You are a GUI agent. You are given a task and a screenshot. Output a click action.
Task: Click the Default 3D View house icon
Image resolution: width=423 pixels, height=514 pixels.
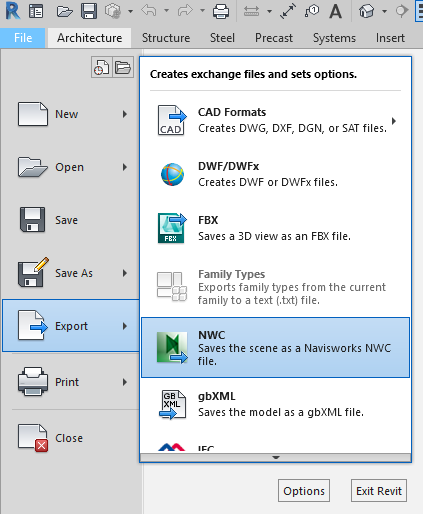pyautogui.click(x=366, y=11)
